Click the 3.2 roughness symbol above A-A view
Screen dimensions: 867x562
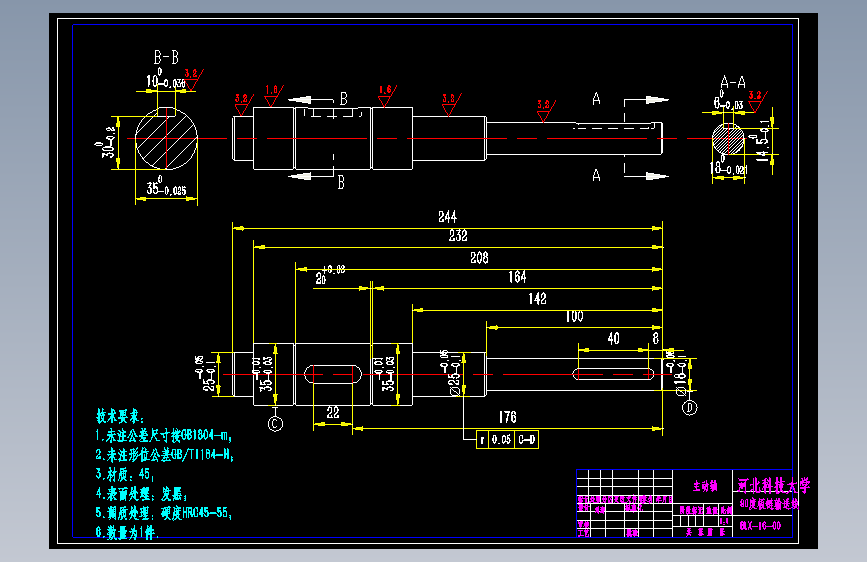point(757,102)
